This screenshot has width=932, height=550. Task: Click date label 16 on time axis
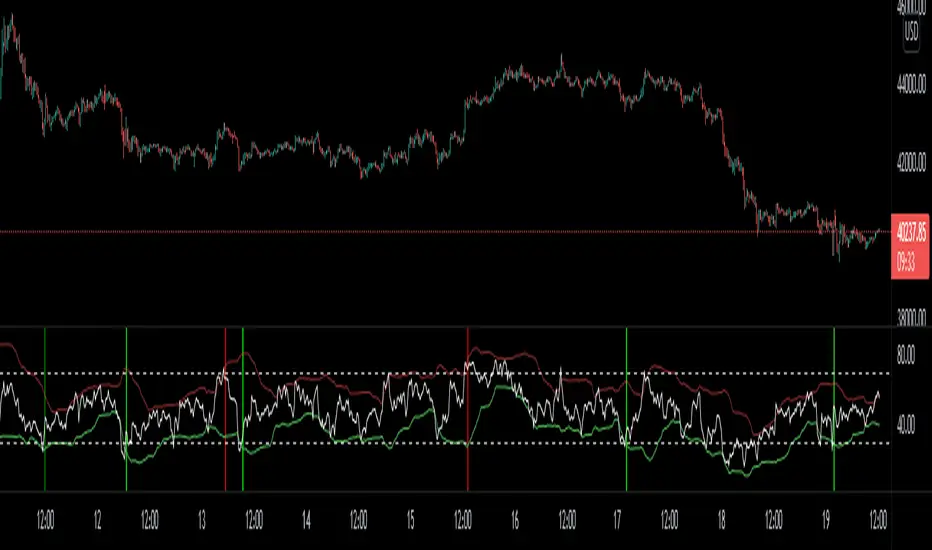click(x=515, y=520)
